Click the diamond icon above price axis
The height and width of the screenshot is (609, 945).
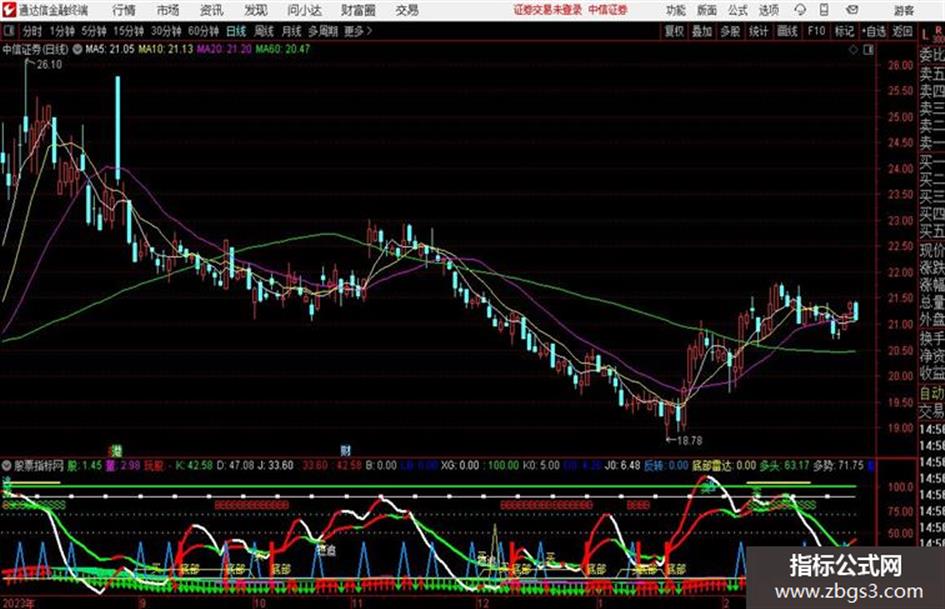coord(853,50)
